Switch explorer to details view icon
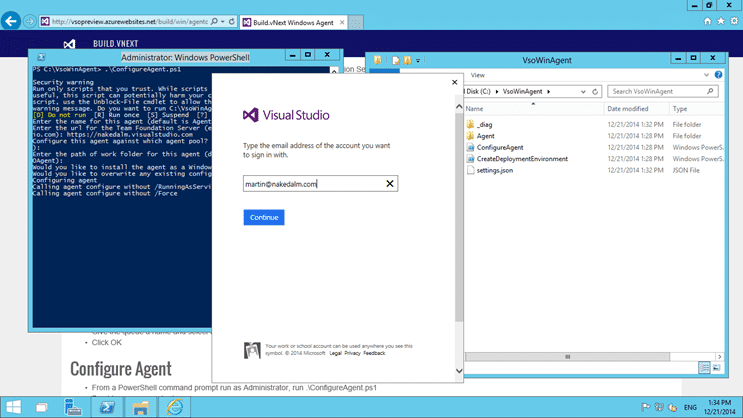The image size is (743, 418). tap(704, 368)
